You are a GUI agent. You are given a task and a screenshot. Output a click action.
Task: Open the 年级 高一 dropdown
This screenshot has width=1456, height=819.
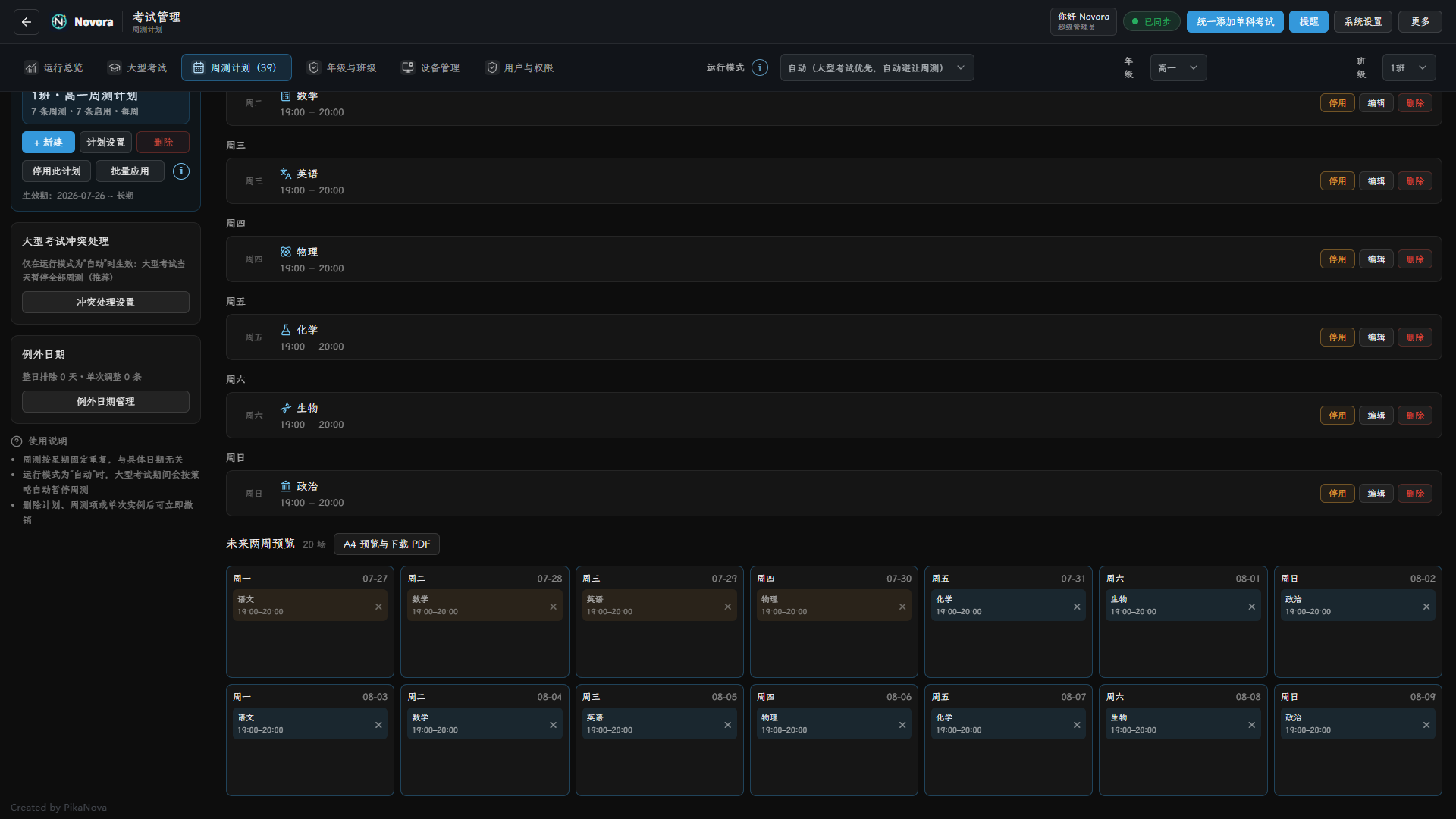pyautogui.click(x=1178, y=67)
